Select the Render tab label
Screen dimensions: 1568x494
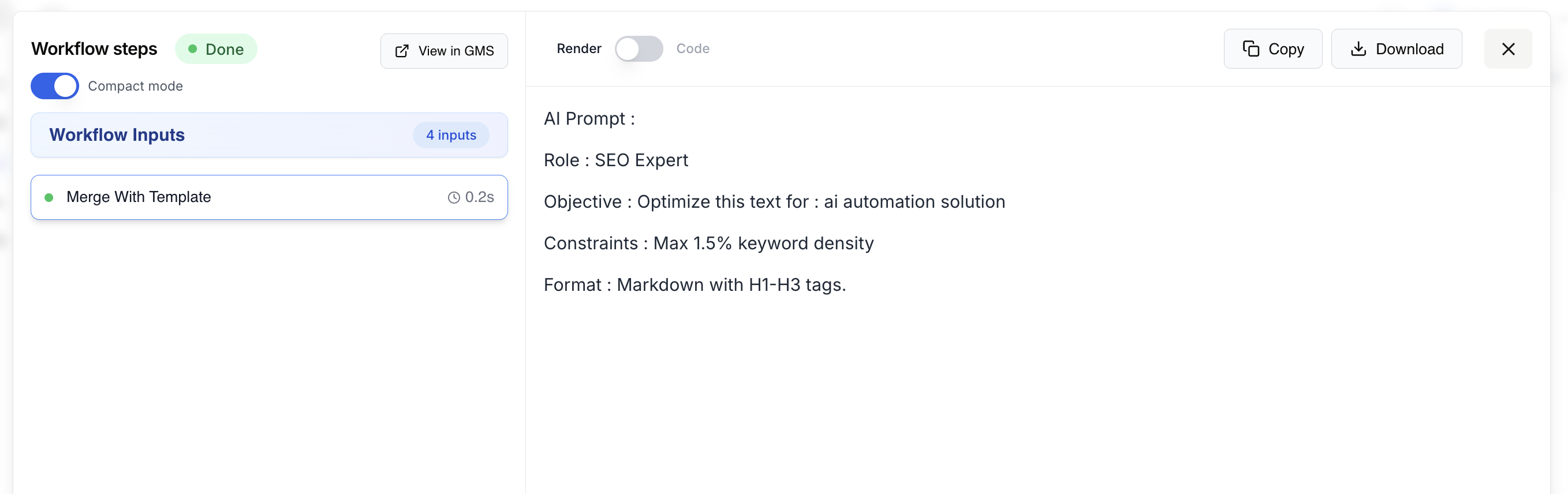coord(579,48)
